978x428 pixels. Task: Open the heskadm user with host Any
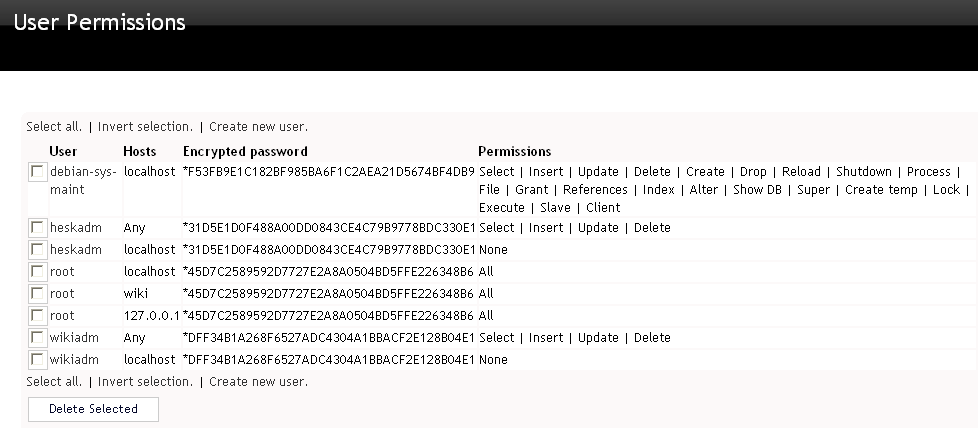coord(76,228)
